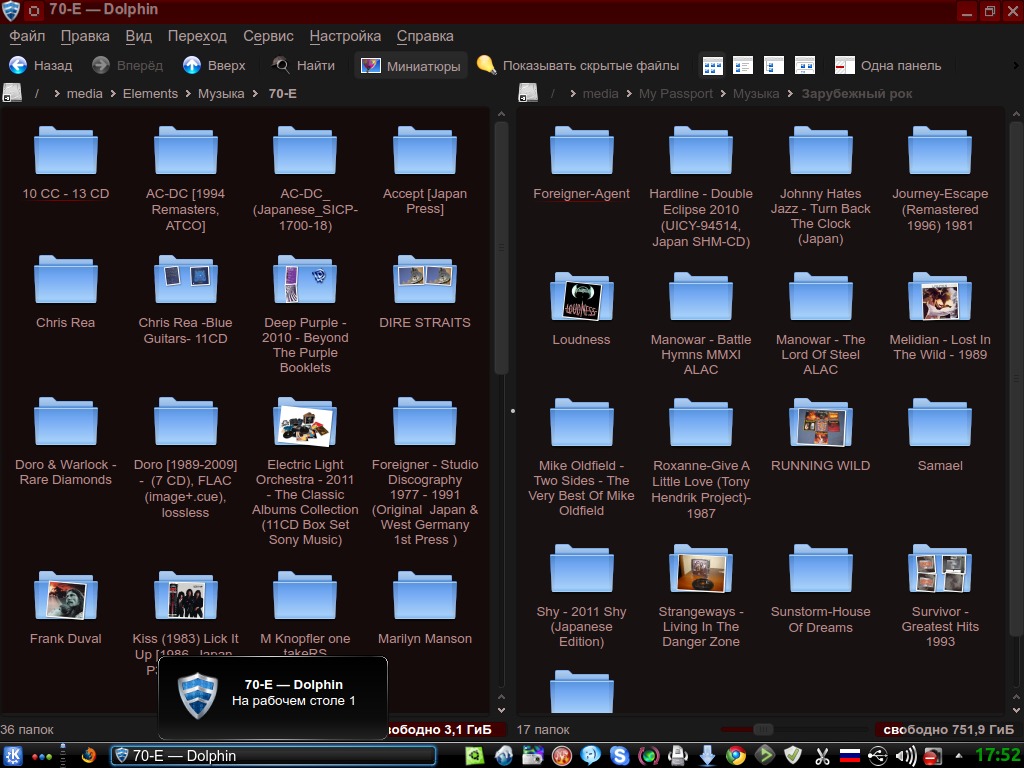The image size is (1024, 768).
Task: Switch to icons view mode
Action: [x=712, y=65]
